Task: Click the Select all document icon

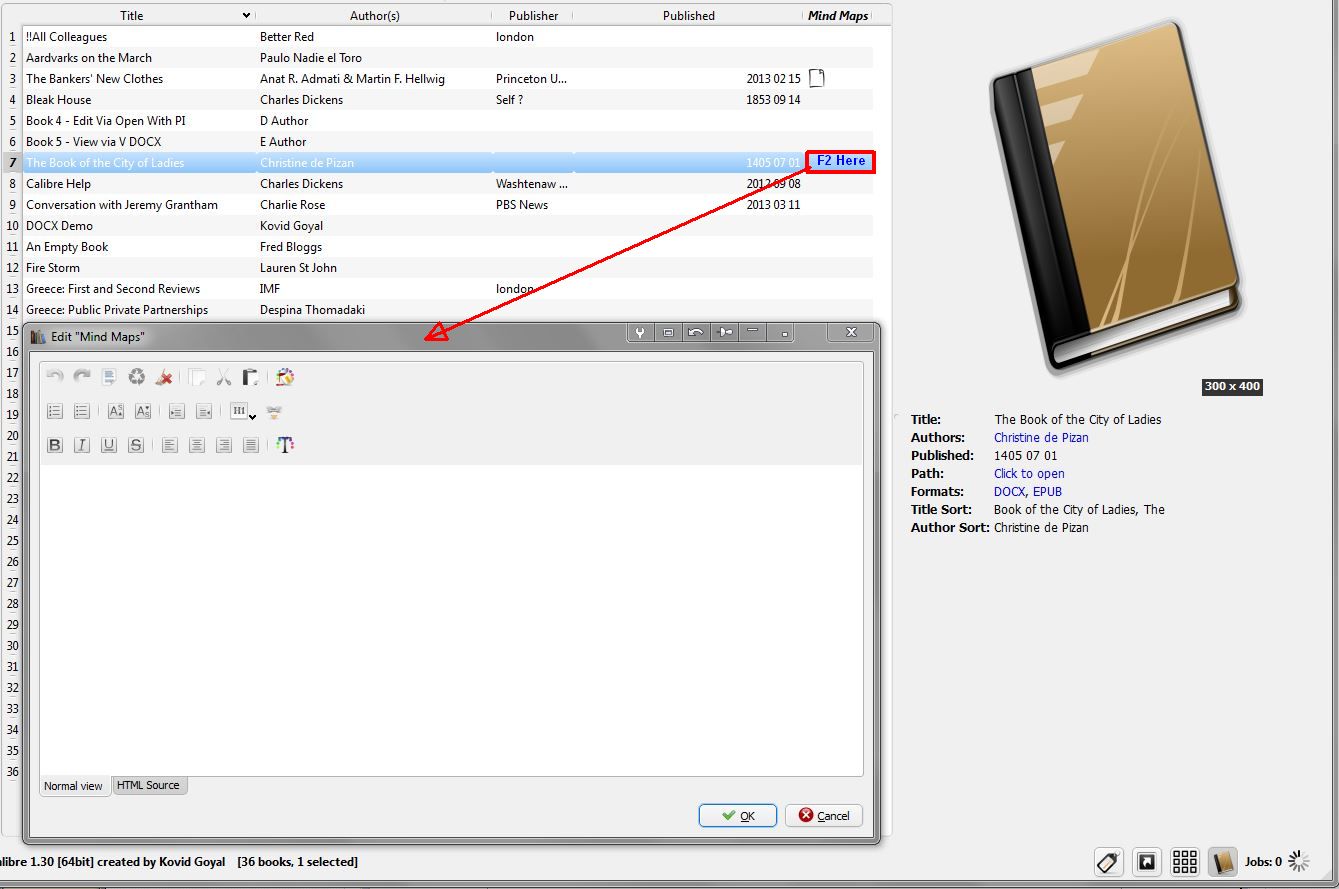Action: (109, 377)
